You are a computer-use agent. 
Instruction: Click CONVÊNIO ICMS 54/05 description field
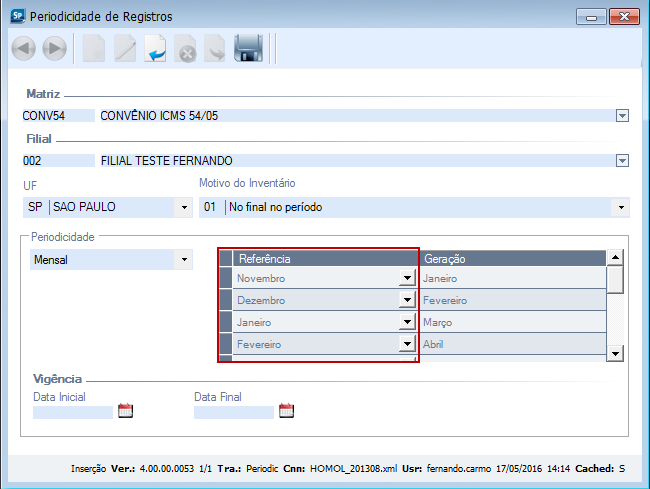coord(357,116)
